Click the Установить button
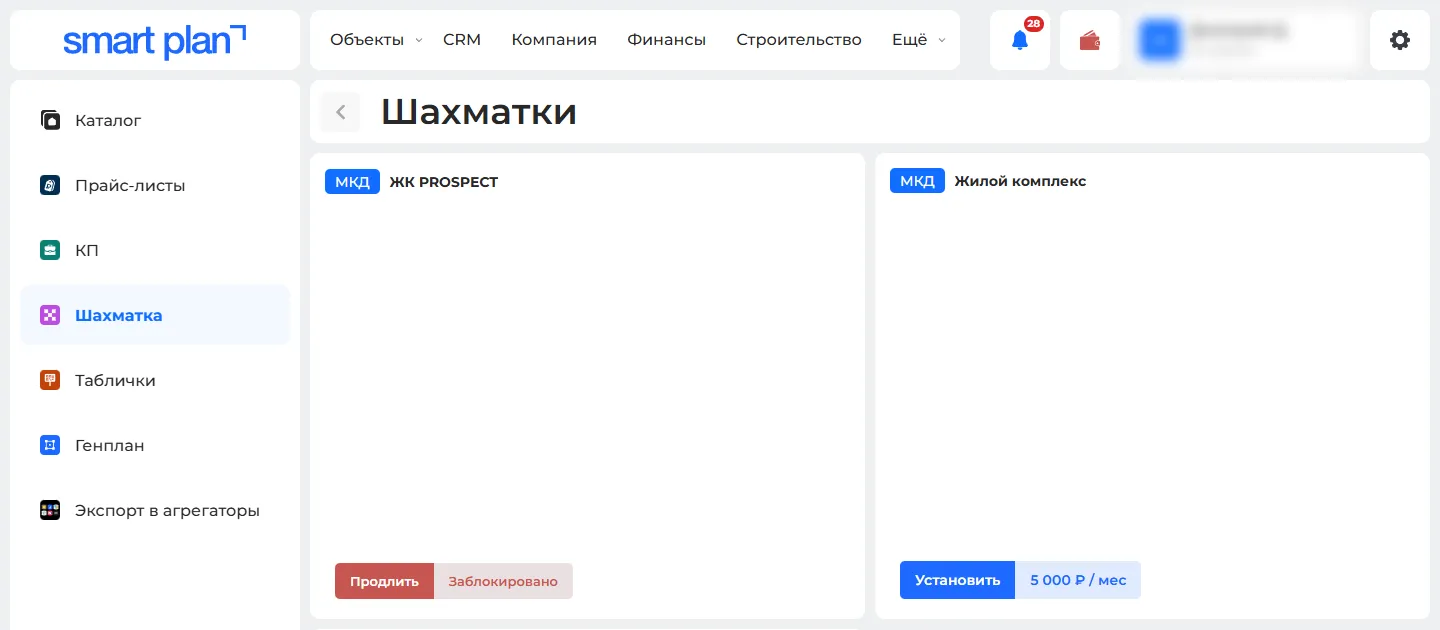The width and height of the screenshot is (1440, 630). click(958, 580)
